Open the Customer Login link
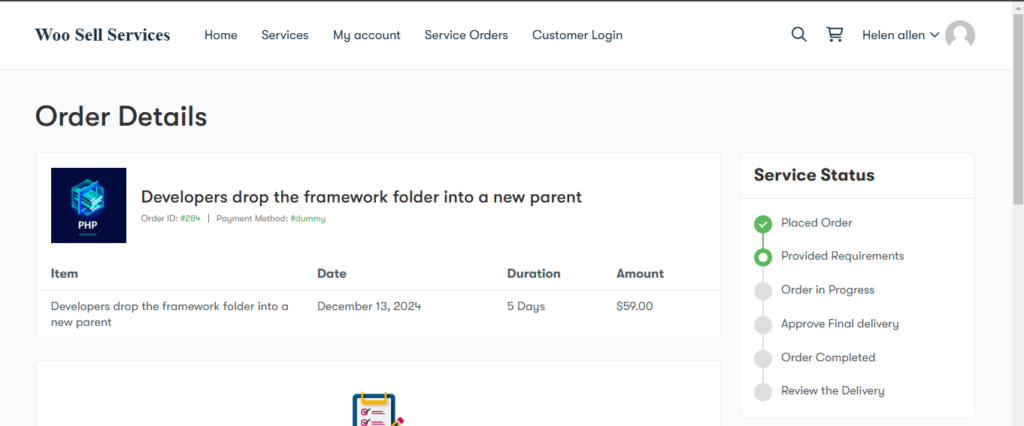 (x=577, y=35)
